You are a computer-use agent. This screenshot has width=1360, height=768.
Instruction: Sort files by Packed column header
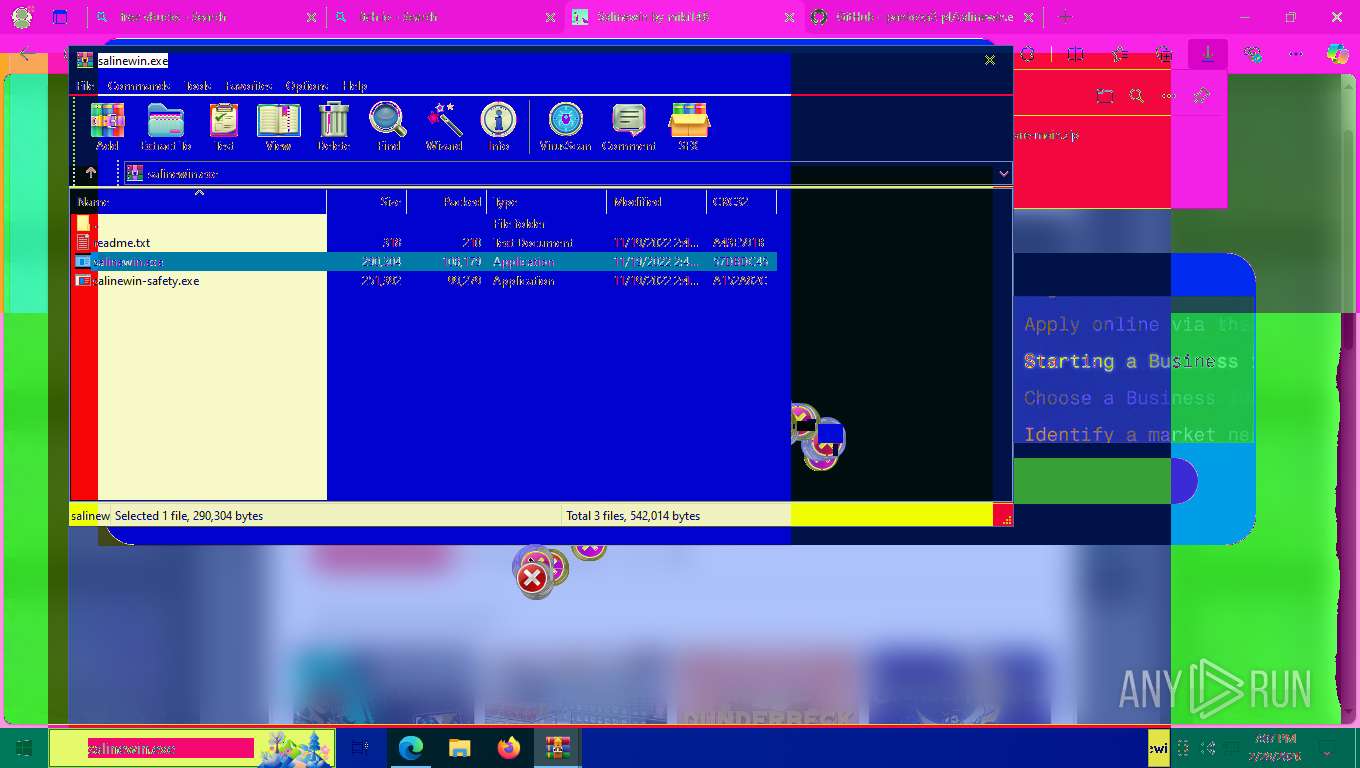point(447,202)
